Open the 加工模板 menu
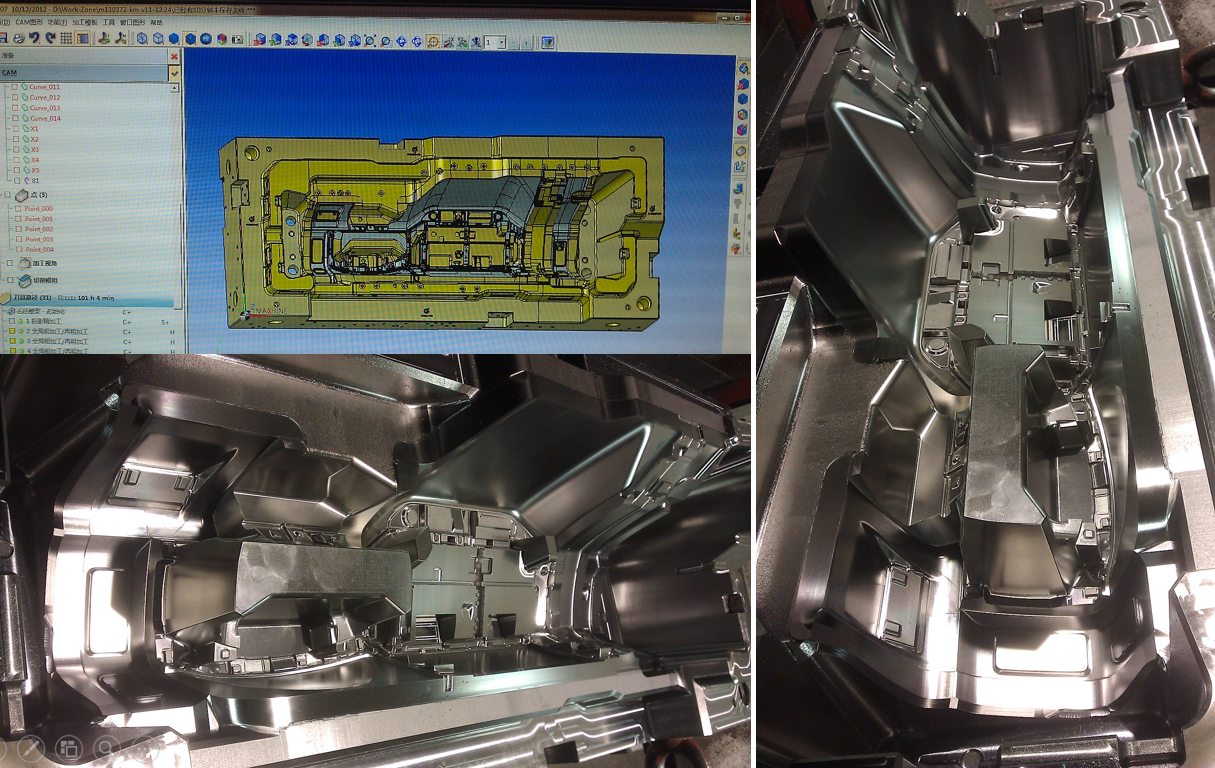The image size is (1215, 768). tap(84, 21)
